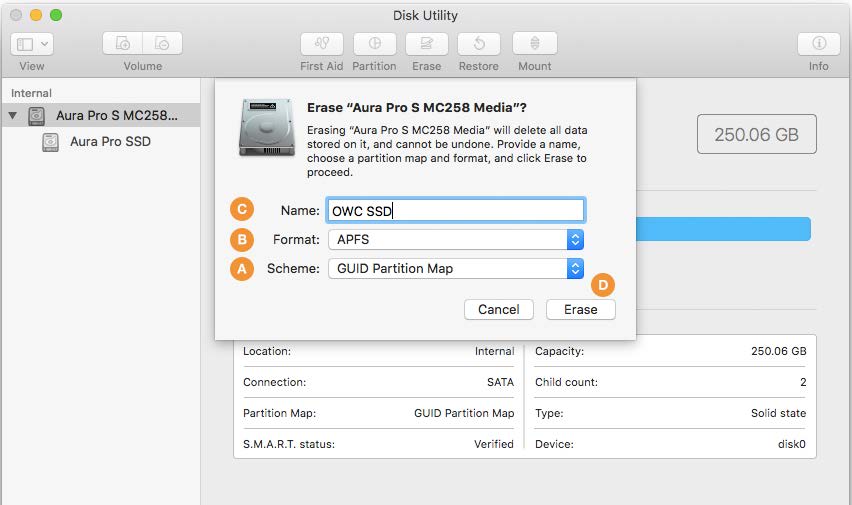Add a volume with the plus icon
This screenshot has height=505, width=852.
click(x=123, y=43)
